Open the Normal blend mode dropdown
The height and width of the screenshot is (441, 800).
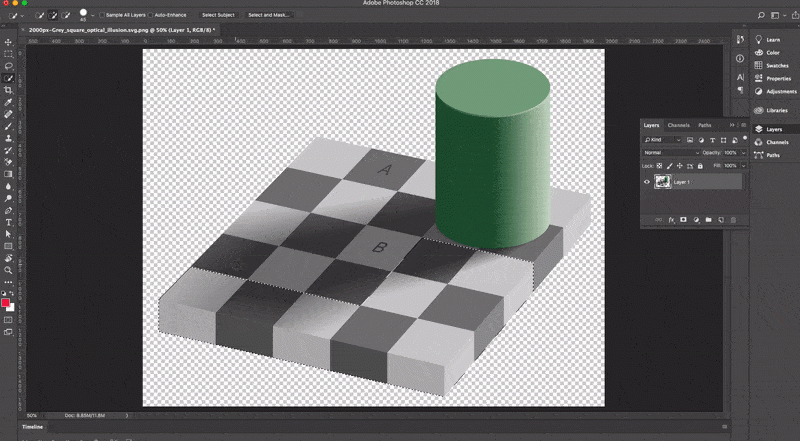coord(670,152)
